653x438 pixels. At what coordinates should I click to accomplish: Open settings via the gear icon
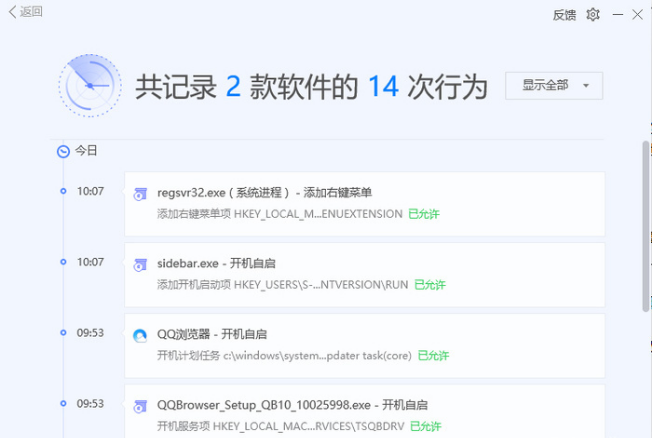coord(593,15)
